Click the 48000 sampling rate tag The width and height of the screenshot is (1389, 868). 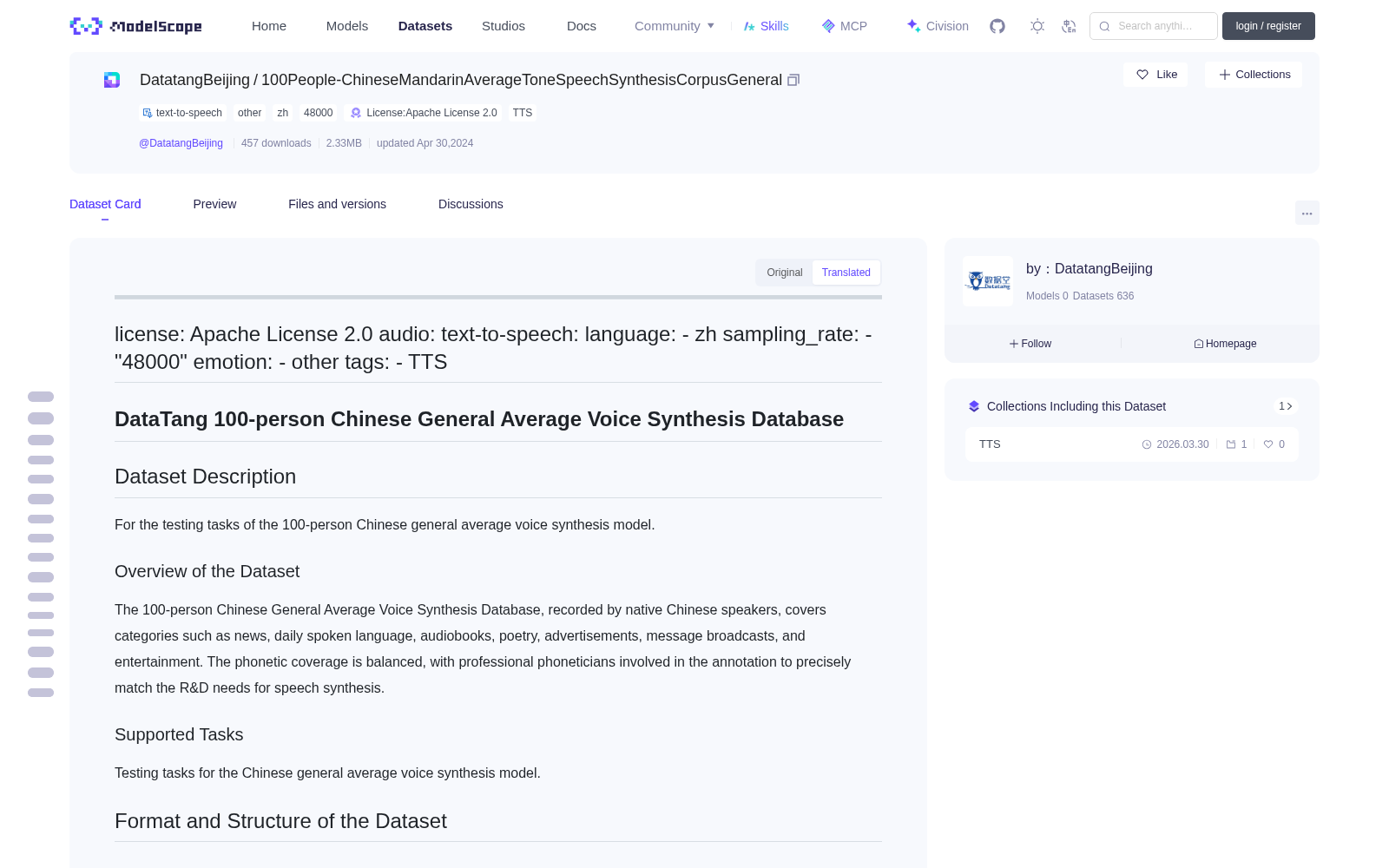point(319,113)
